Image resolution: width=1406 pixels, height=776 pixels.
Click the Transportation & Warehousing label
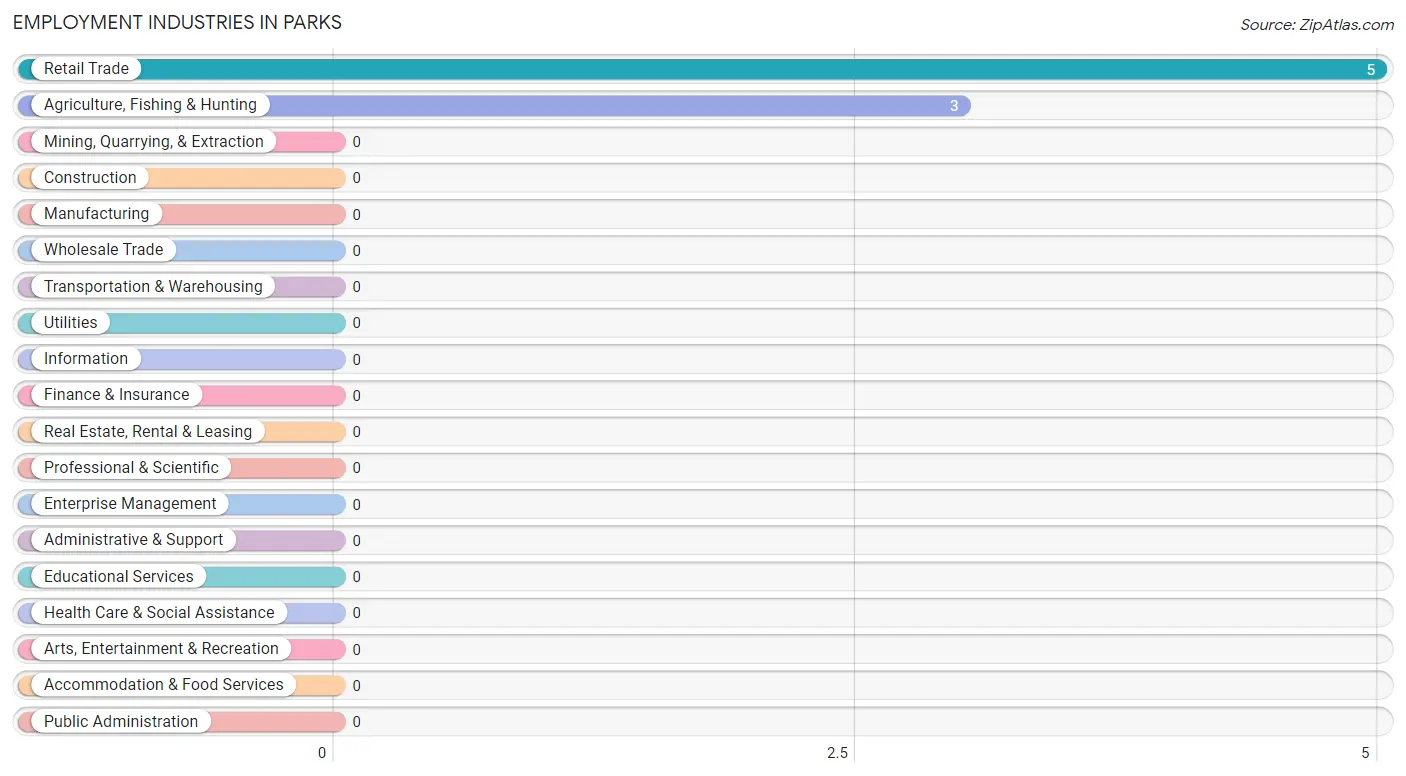(x=153, y=287)
